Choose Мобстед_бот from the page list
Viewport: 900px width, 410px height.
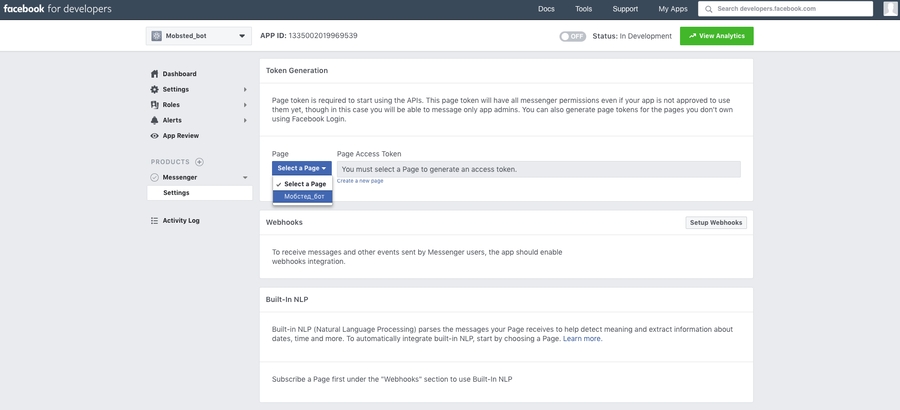click(x=304, y=196)
